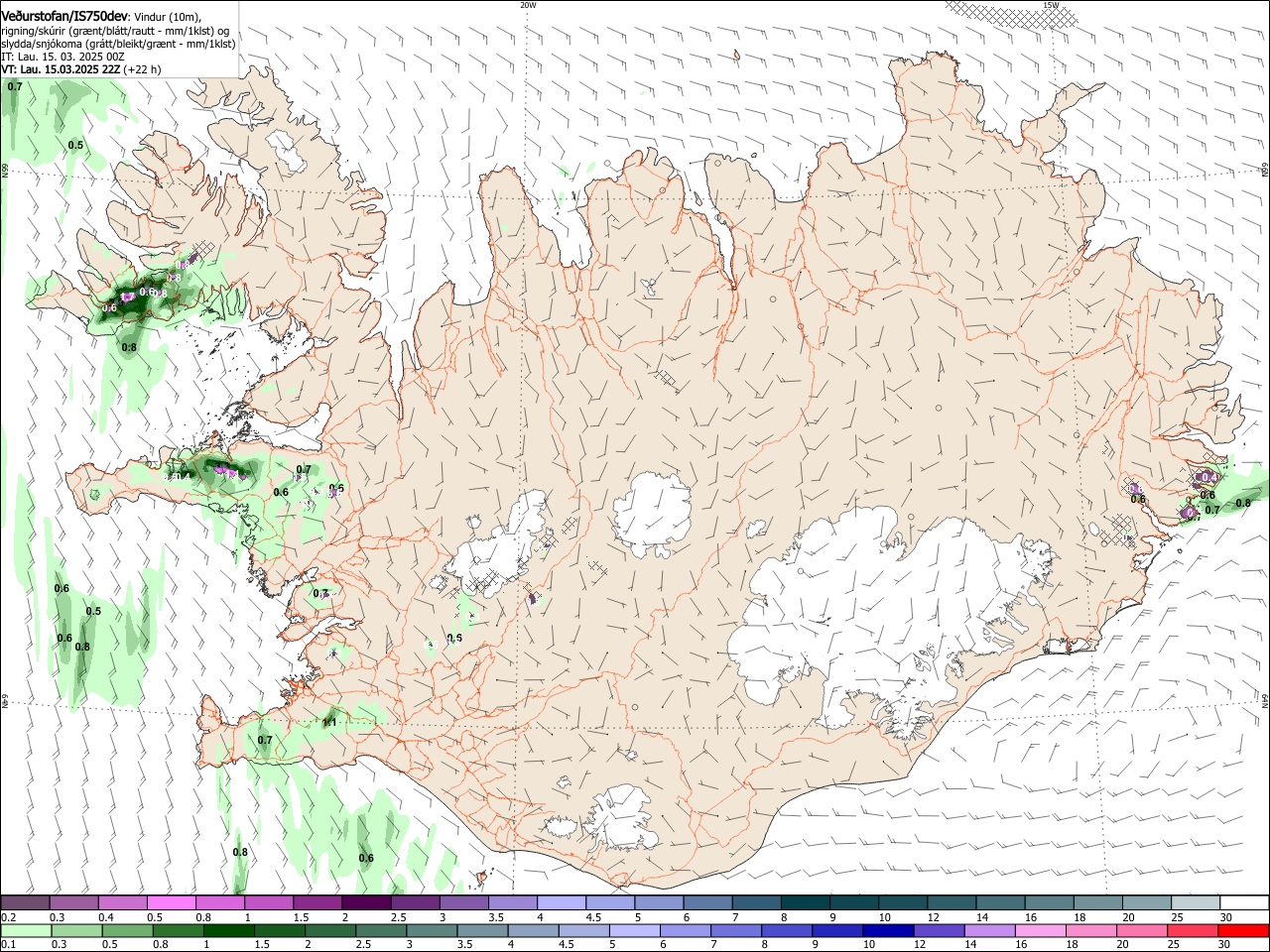Click the 1.1 precipitation value on the map
The height and width of the screenshot is (952, 1270).
[x=330, y=722]
